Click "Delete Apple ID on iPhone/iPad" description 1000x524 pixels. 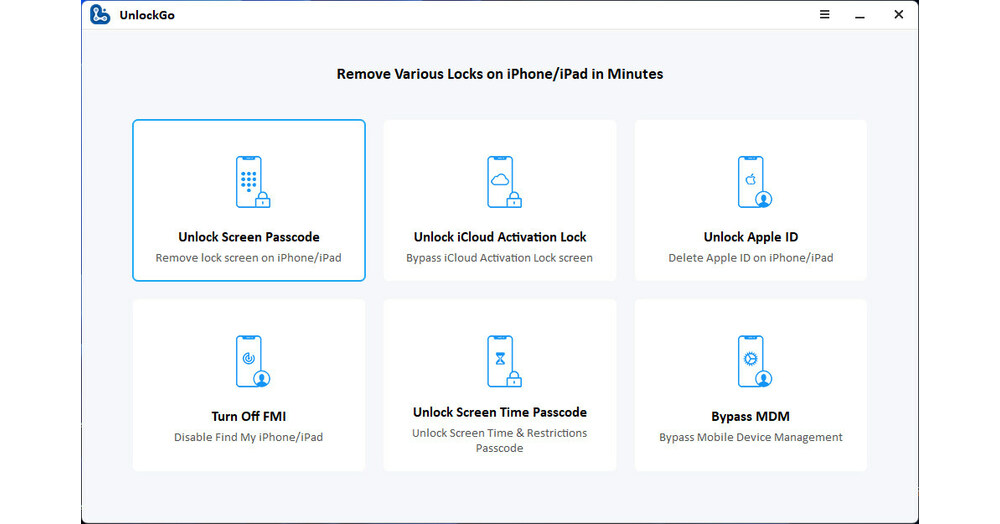pos(751,258)
